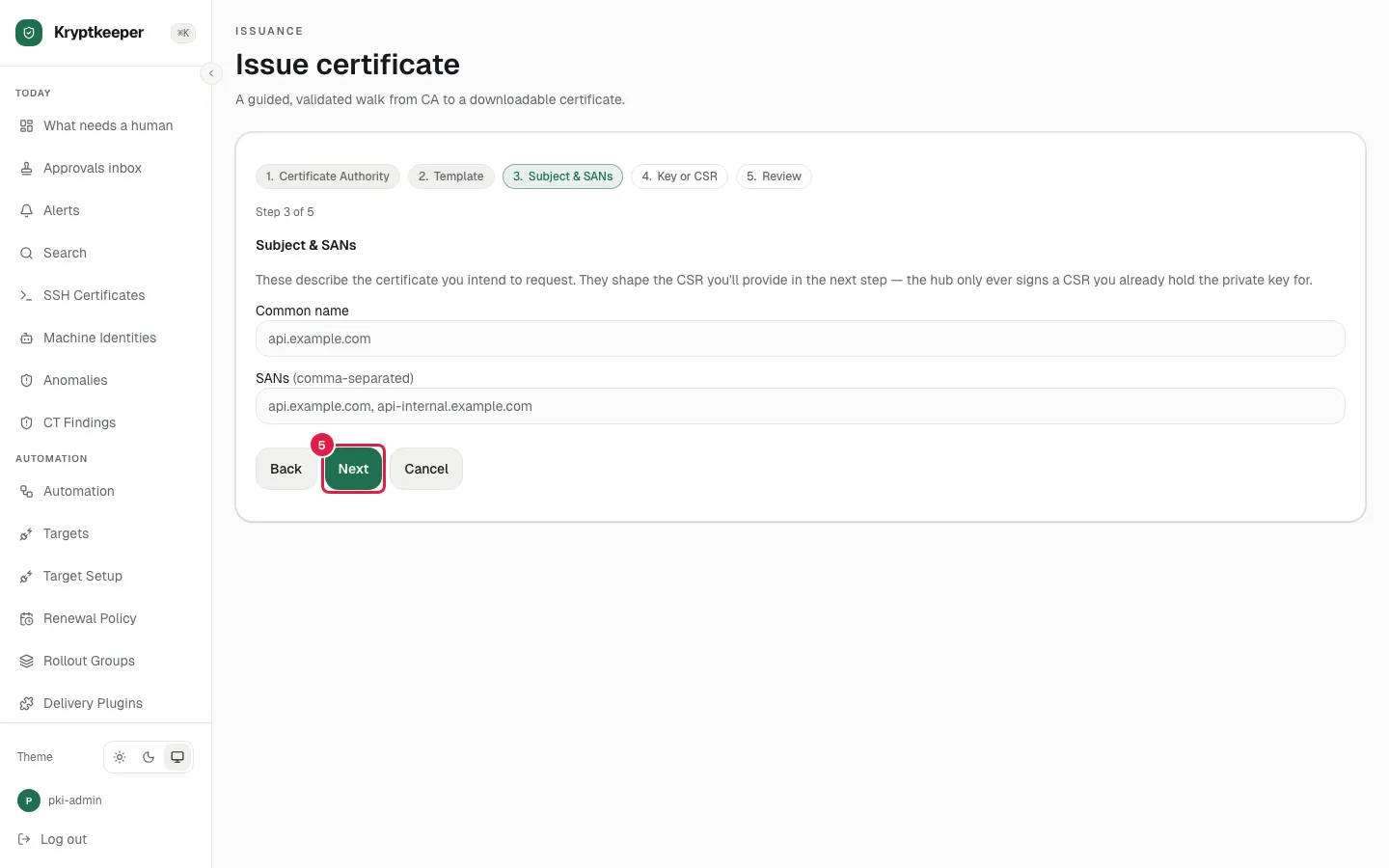Click the Kryptkeeper shield logo icon
The width and height of the screenshot is (1389, 868).
[x=29, y=33]
